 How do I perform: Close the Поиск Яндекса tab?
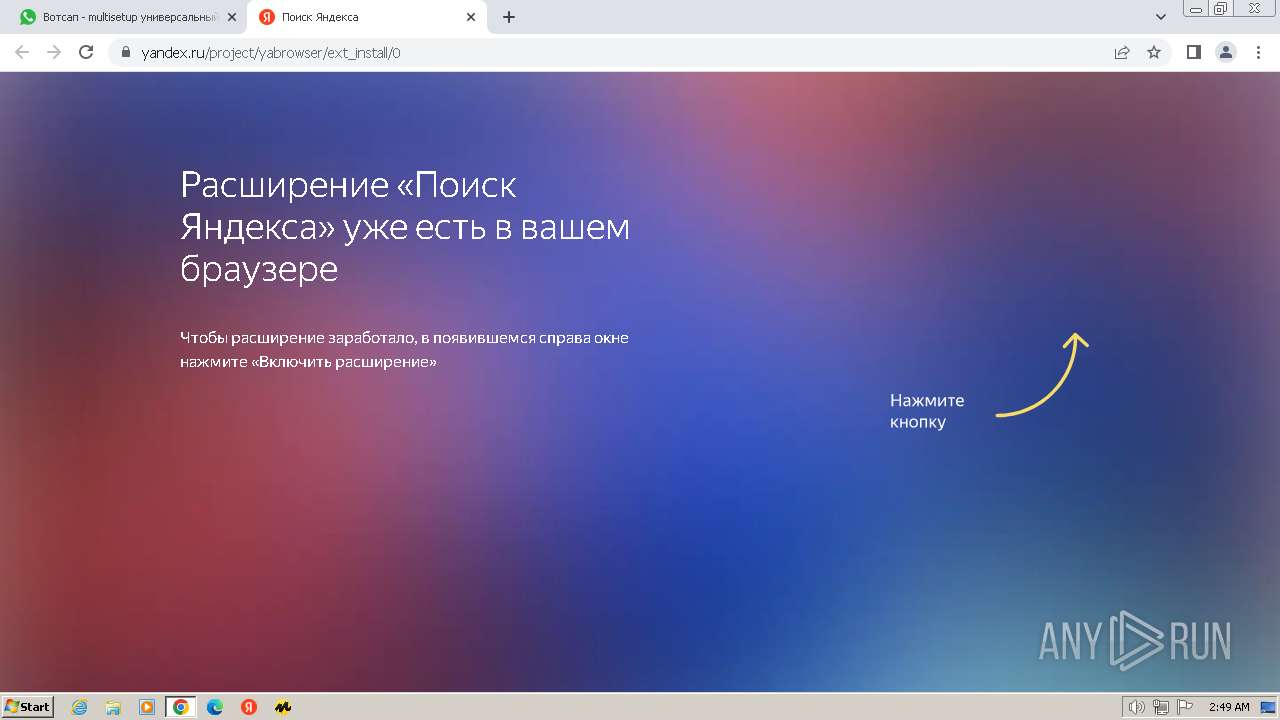coord(470,17)
